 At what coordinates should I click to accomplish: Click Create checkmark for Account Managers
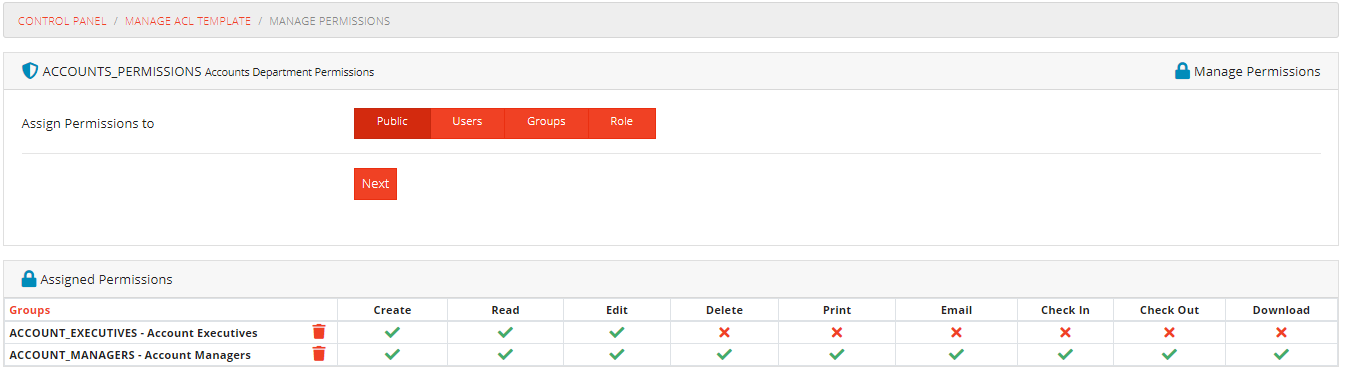tap(392, 354)
